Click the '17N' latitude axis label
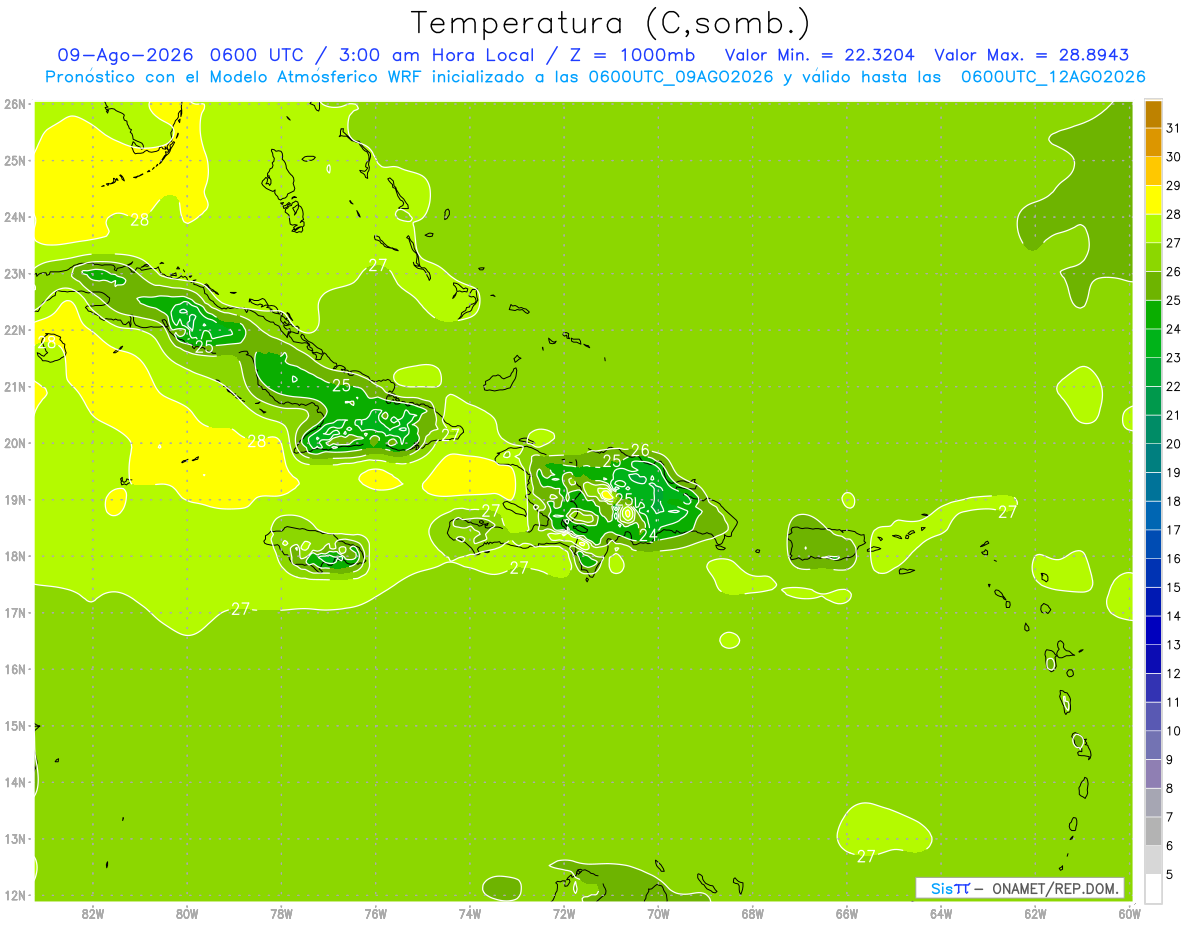The image size is (1200, 927). [x=14, y=613]
